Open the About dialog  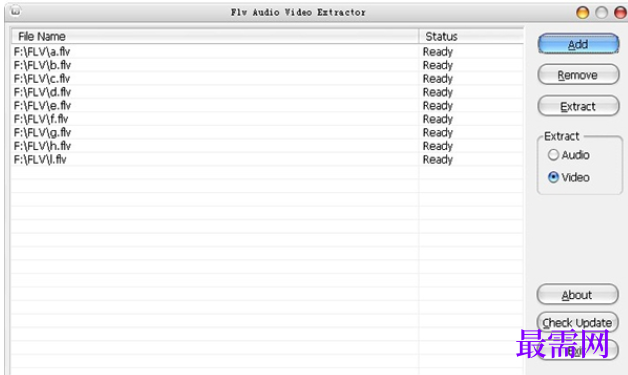tap(577, 295)
